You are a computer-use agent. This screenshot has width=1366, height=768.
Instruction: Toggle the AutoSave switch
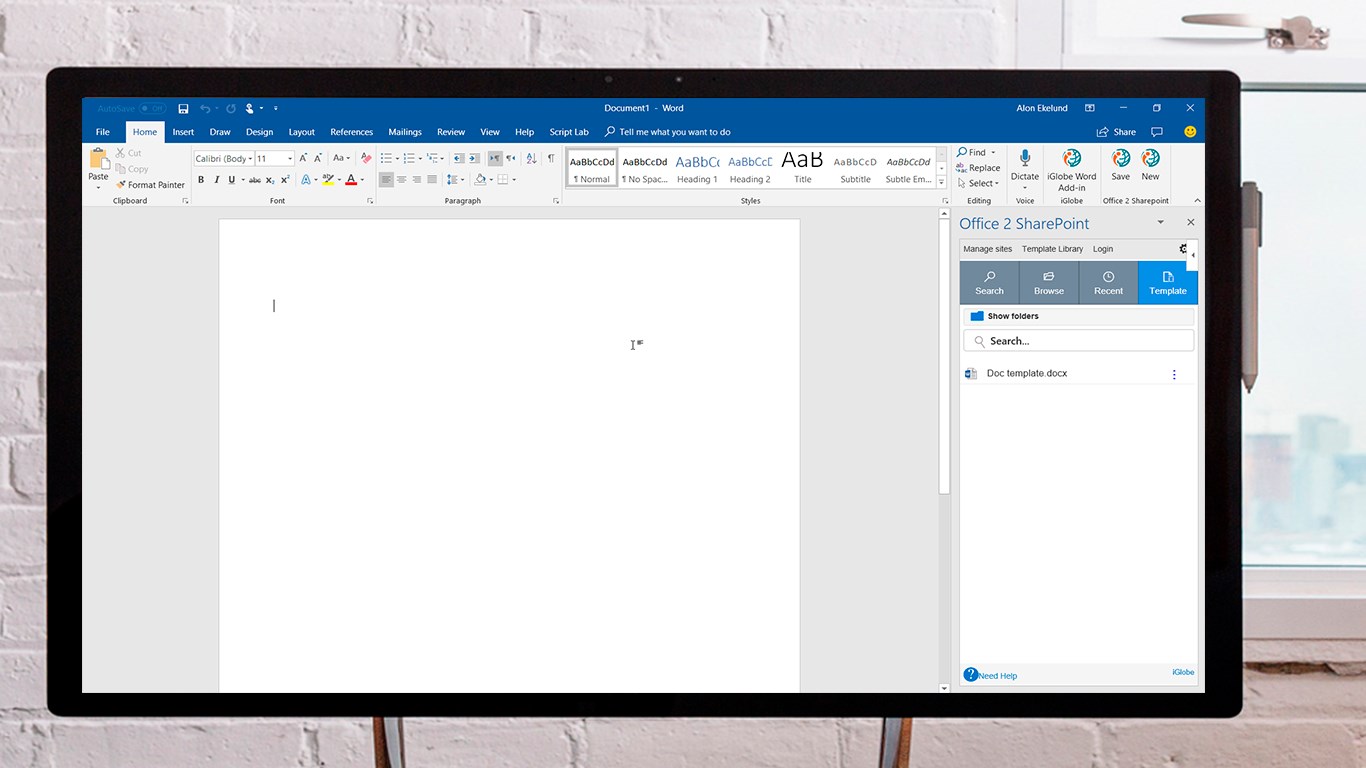tap(152, 108)
